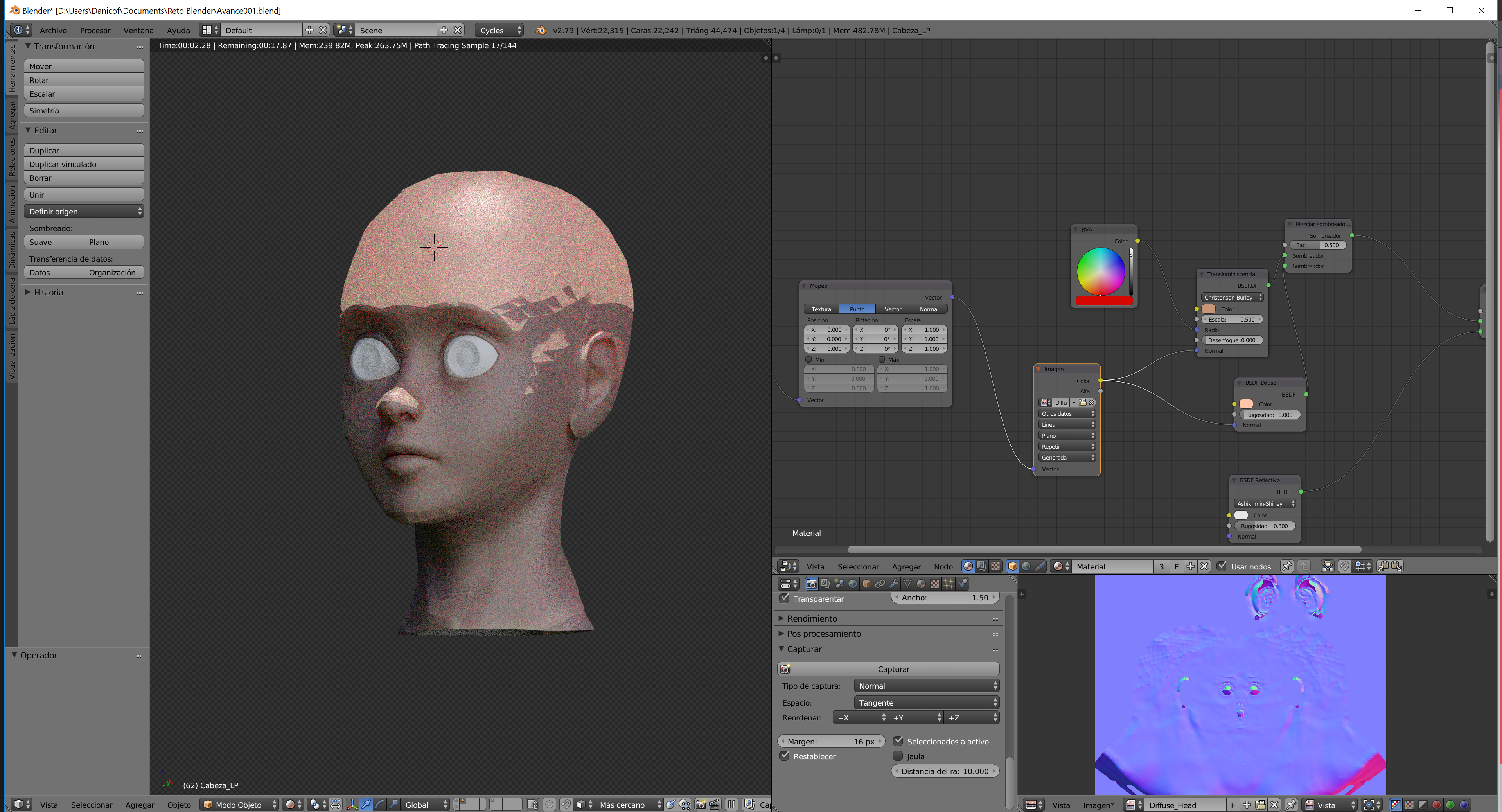Viewport: 1502px width, 812px height.
Task: Select the rotate manipulator arc icon
Action: (380, 805)
